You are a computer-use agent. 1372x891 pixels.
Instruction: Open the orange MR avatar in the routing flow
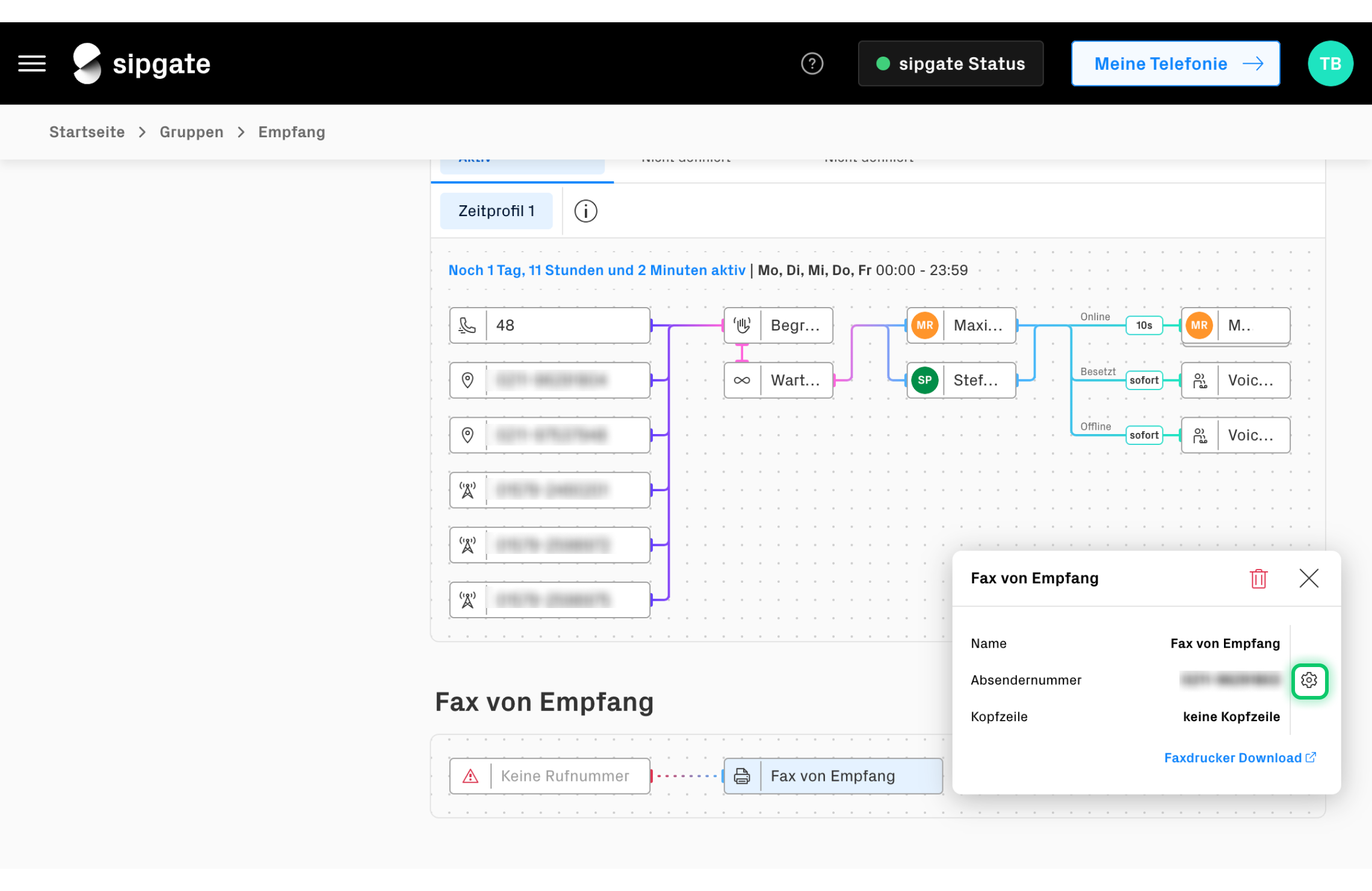click(924, 325)
